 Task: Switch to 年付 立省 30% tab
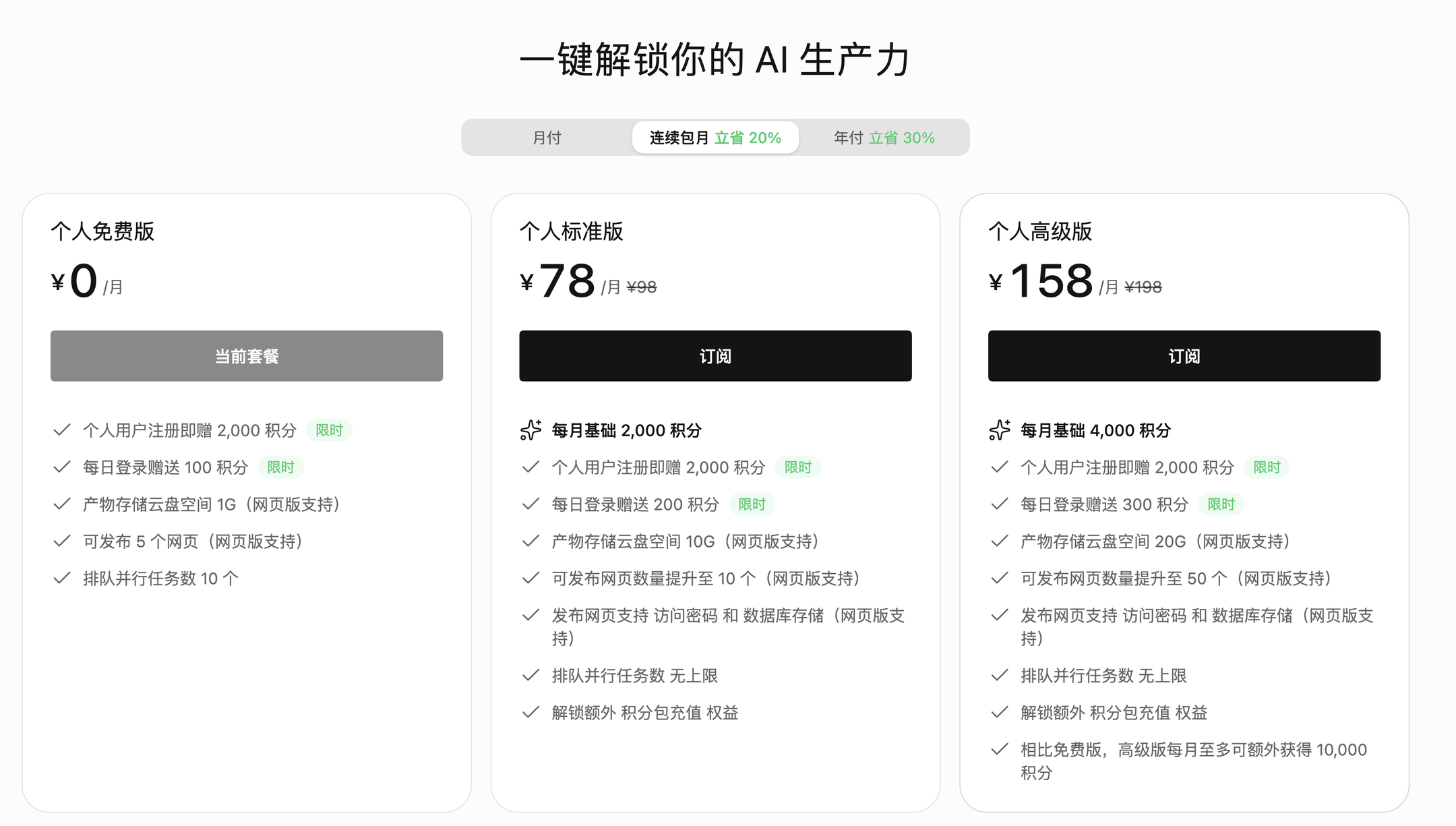[x=884, y=138]
